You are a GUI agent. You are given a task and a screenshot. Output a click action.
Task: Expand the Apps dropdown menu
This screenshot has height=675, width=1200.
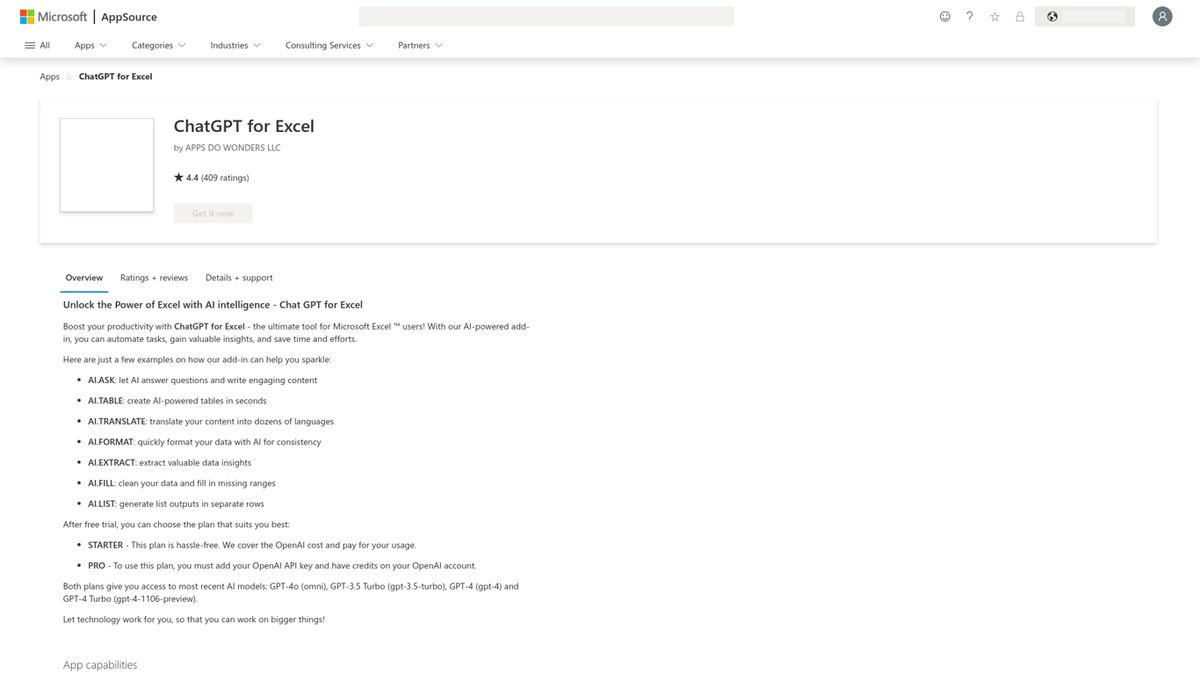pyautogui.click(x=90, y=45)
